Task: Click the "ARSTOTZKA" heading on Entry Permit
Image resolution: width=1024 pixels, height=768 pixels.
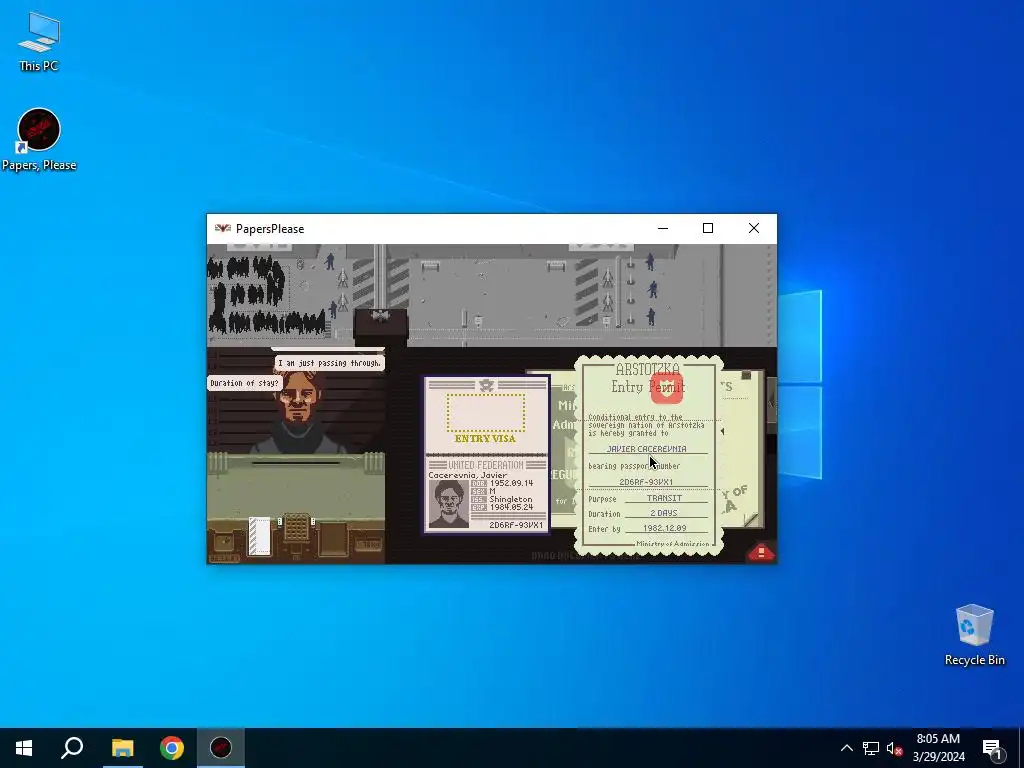Action: (x=648, y=370)
